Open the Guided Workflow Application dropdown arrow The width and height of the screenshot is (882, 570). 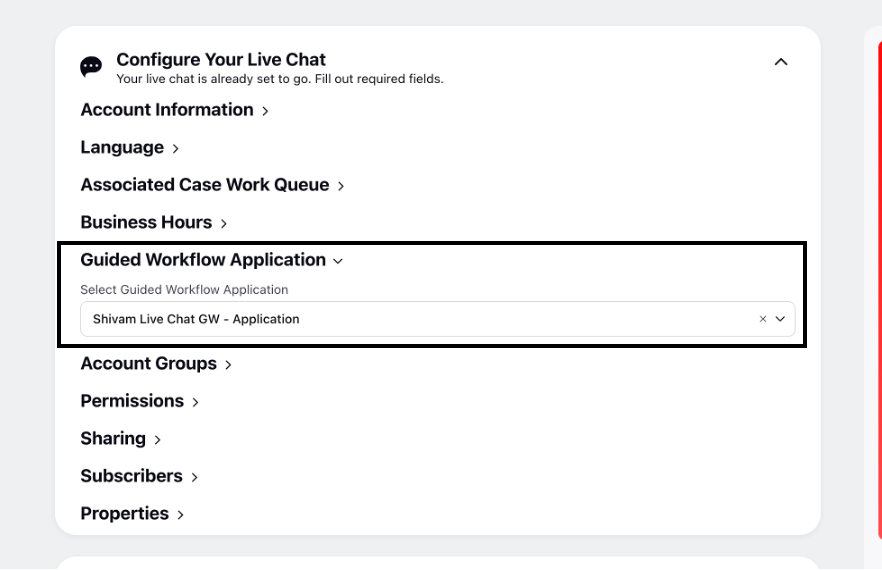pyautogui.click(x=780, y=319)
